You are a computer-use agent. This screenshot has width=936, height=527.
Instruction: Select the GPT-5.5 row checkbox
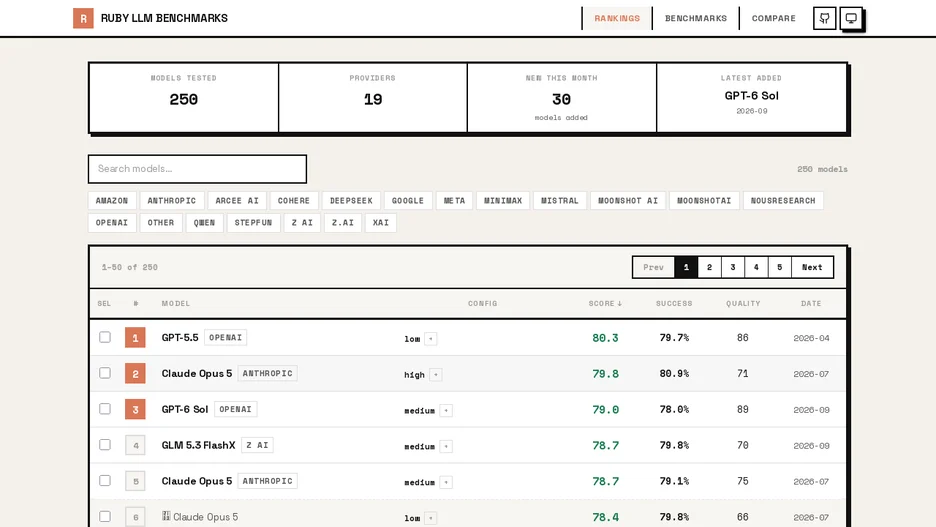pos(105,337)
